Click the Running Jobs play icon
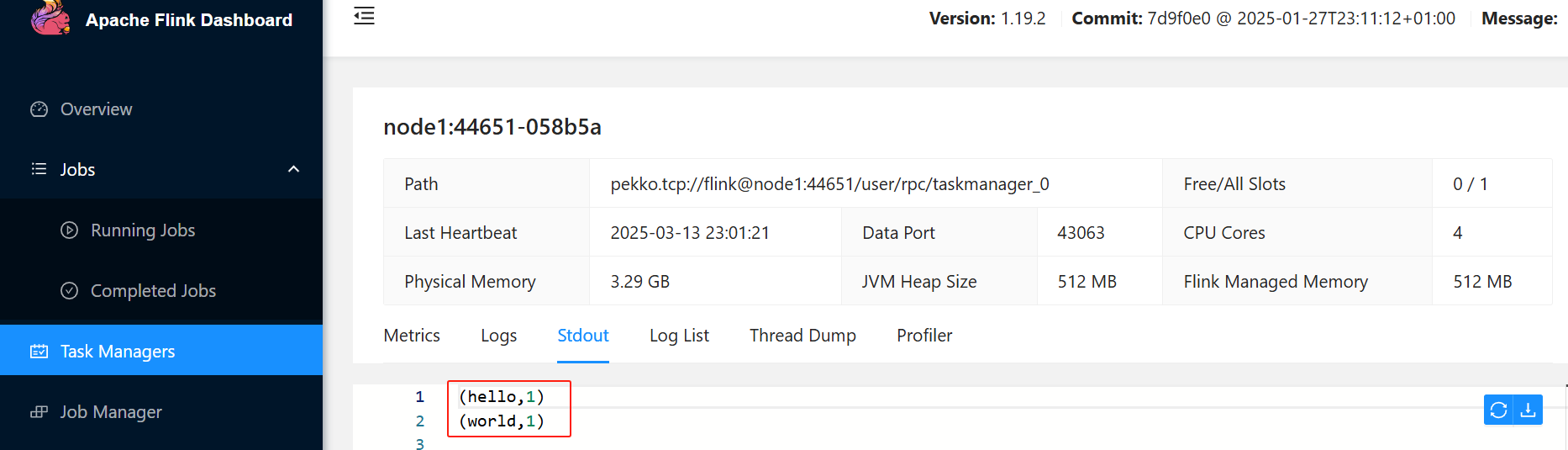The image size is (1568, 450). (x=70, y=230)
